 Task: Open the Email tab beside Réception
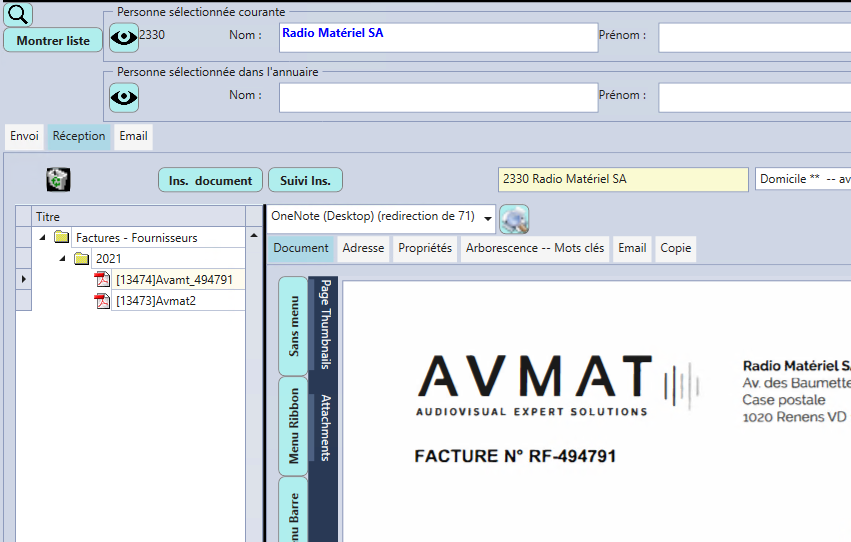click(134, 136)
